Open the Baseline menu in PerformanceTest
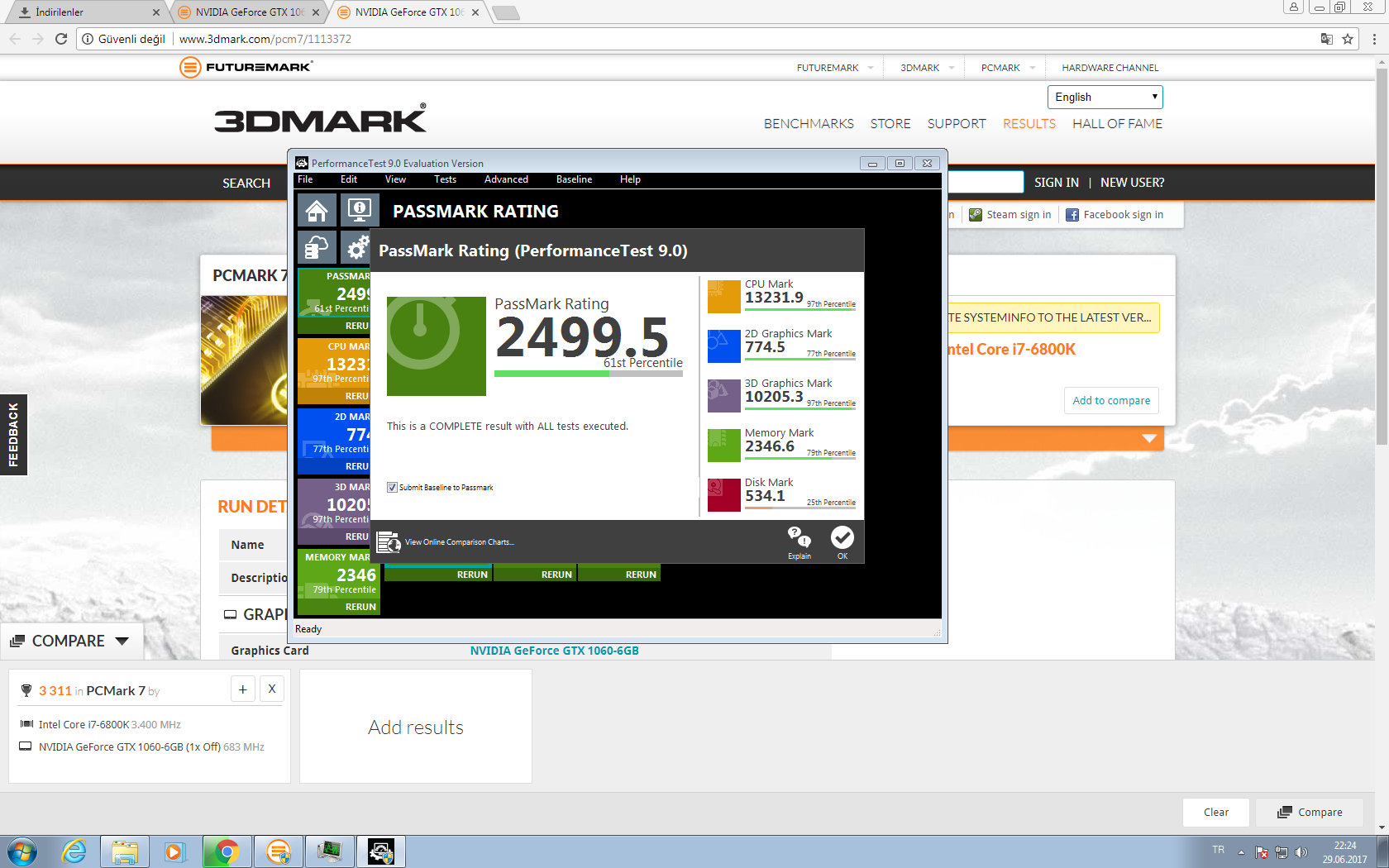 574,179
